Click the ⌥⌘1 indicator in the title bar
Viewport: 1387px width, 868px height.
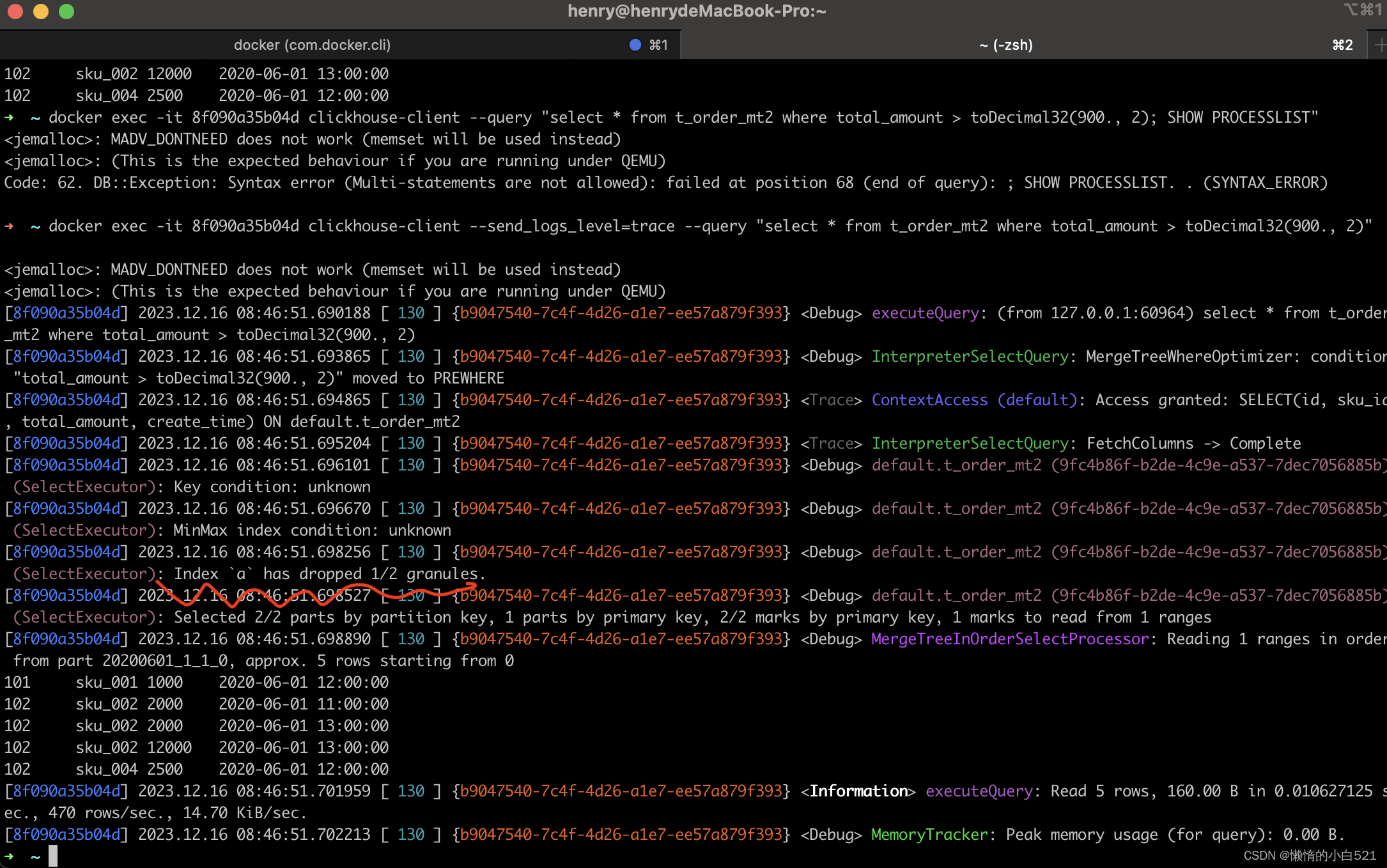point(1362,10)
